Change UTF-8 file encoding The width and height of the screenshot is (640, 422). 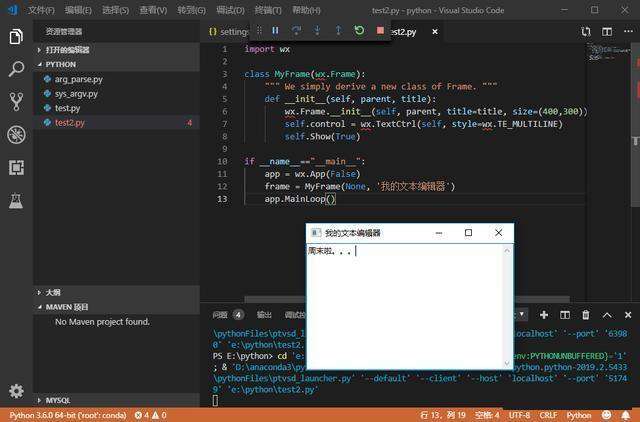(x=519, y=415)
